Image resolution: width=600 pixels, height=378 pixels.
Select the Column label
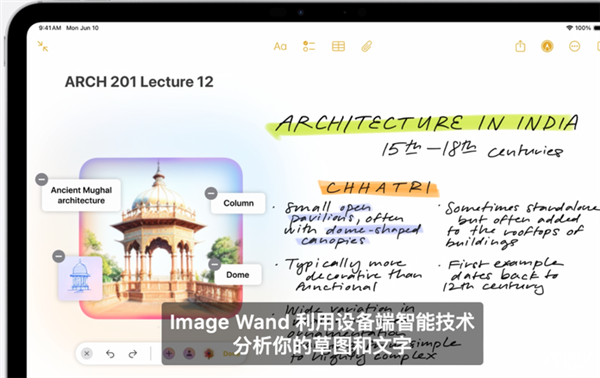pyautogui.click(x=238, y=203)
